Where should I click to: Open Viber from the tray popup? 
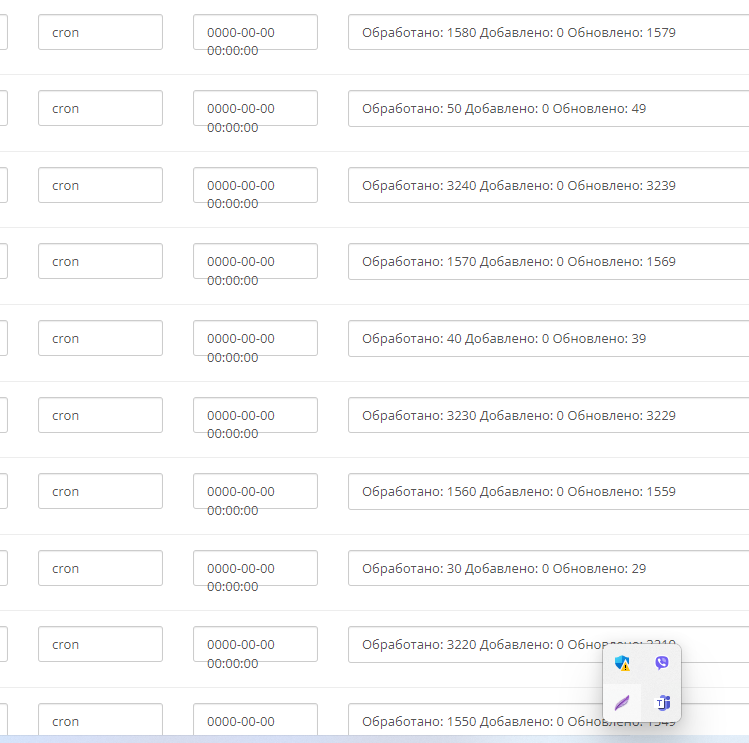click(661, 663)
